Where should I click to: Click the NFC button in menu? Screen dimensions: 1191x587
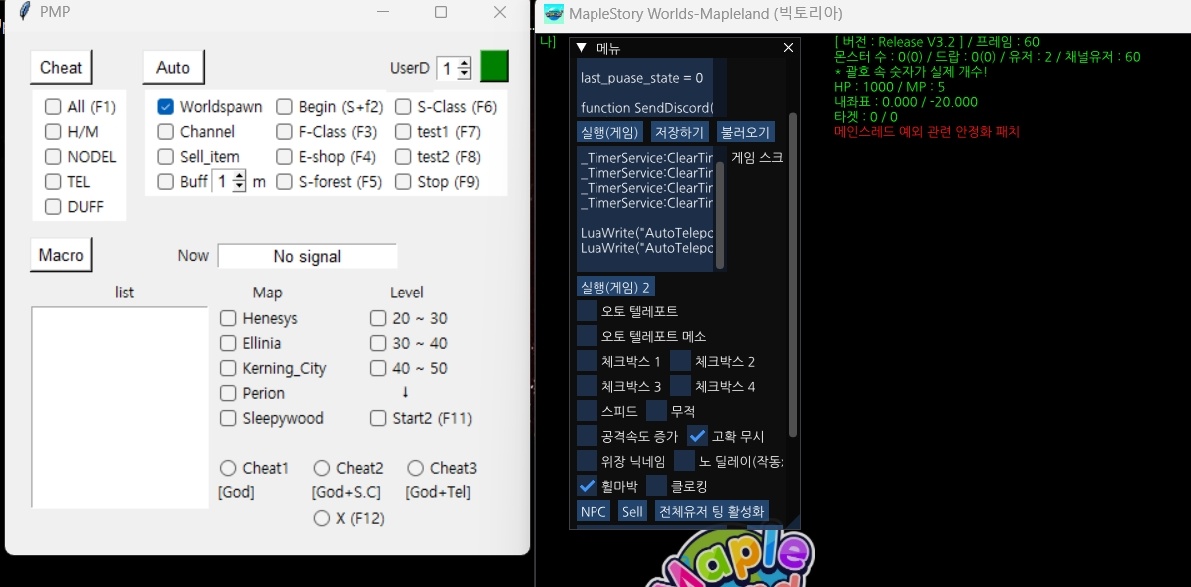tap(593, 511)
